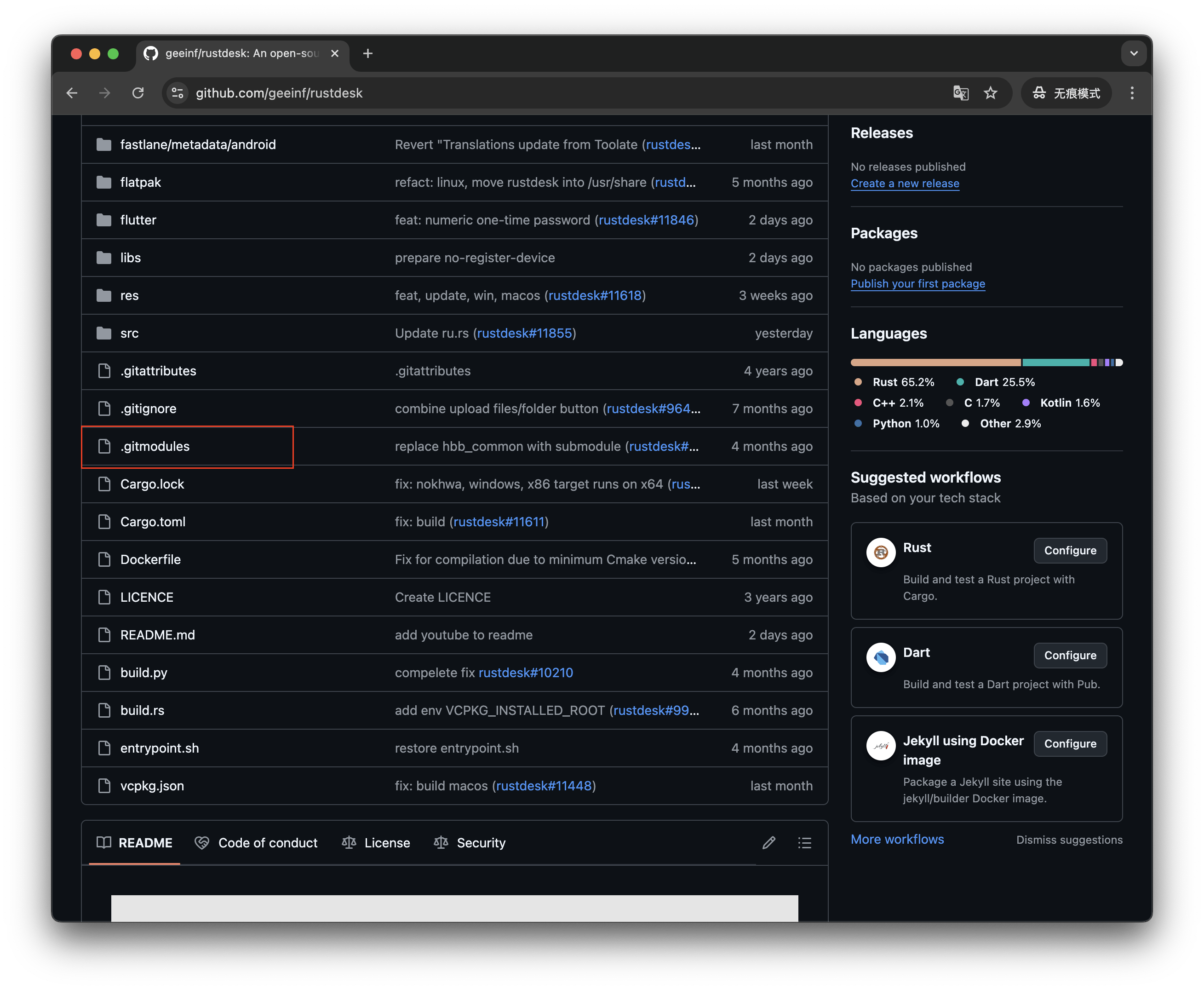
Task: Reload the page using refresh icon
Action: pos(138,93)
